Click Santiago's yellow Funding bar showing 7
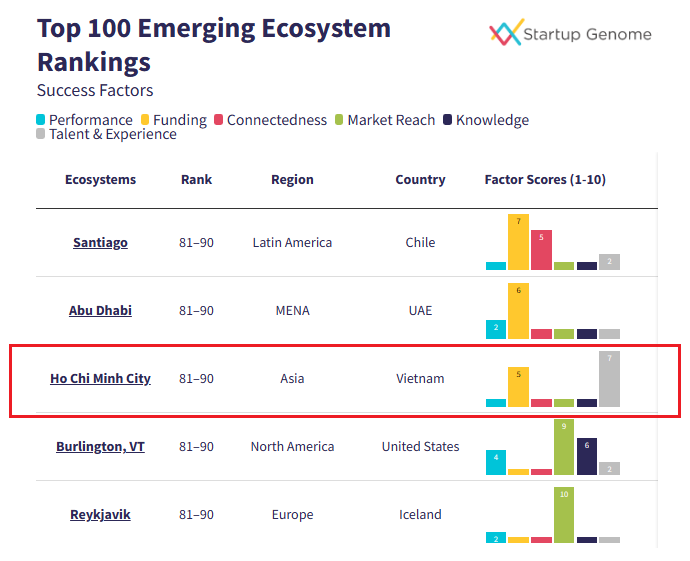 click(518, 243)
